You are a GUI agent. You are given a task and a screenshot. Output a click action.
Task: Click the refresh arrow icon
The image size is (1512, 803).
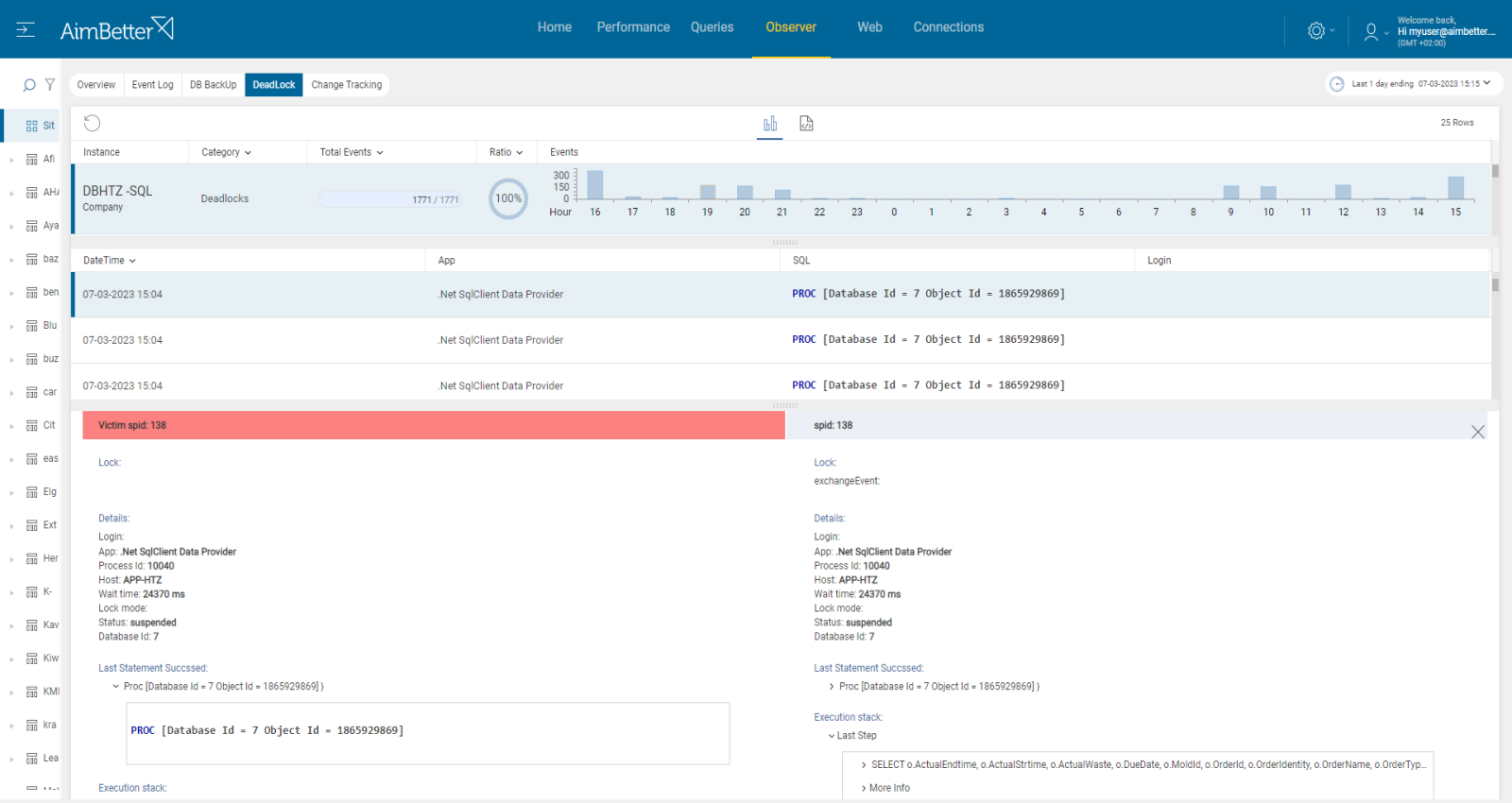coord(92,123)
